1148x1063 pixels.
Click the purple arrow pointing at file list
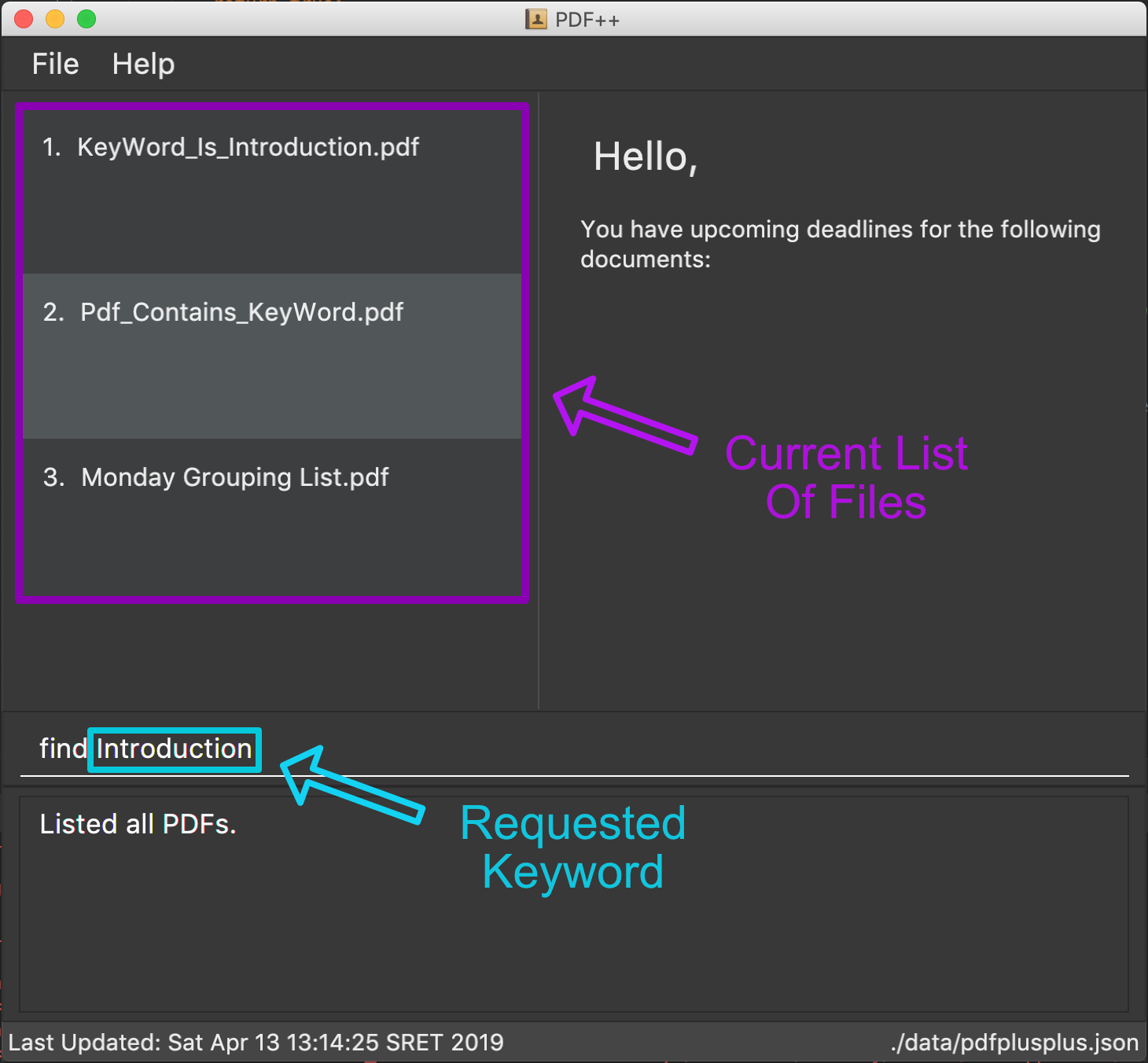tap(624, 414)
